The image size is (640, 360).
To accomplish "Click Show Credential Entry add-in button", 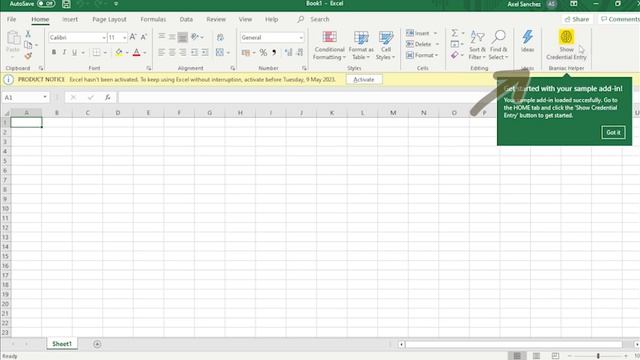I will pos(566,45).
